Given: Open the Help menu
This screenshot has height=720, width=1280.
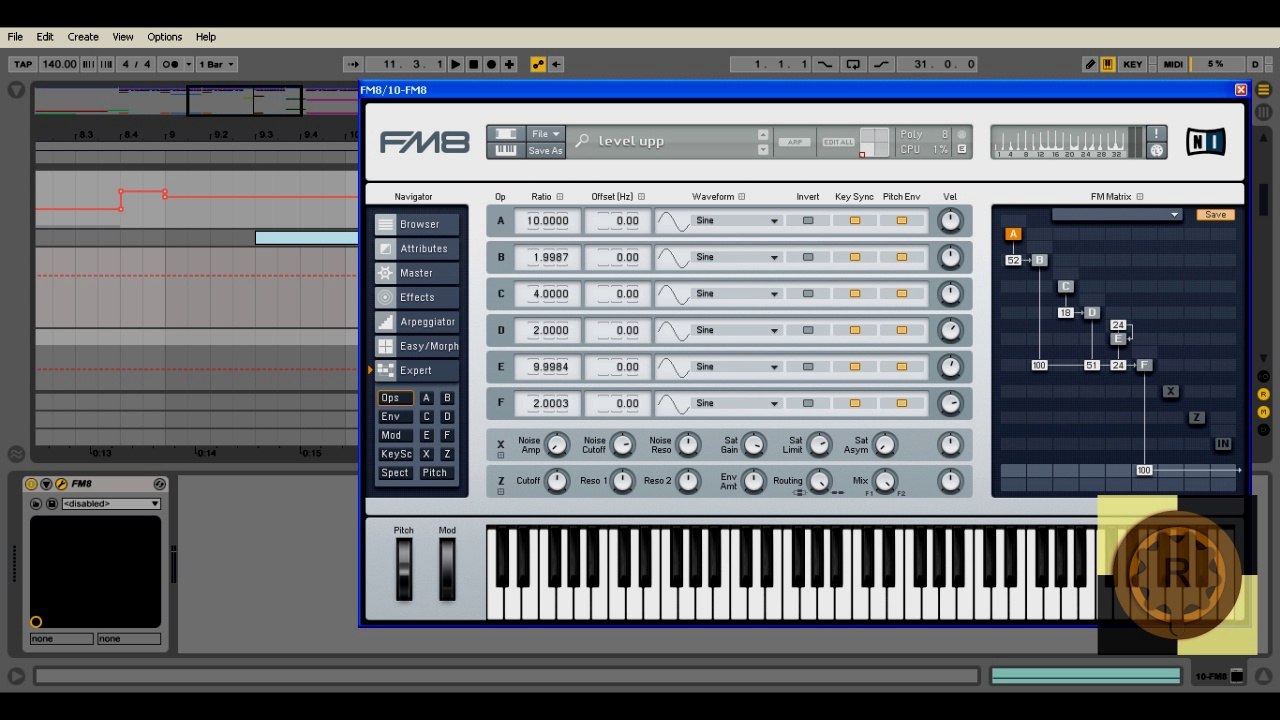Looking at the screenshot, I should pyautogui.click(x=206, y=37).
